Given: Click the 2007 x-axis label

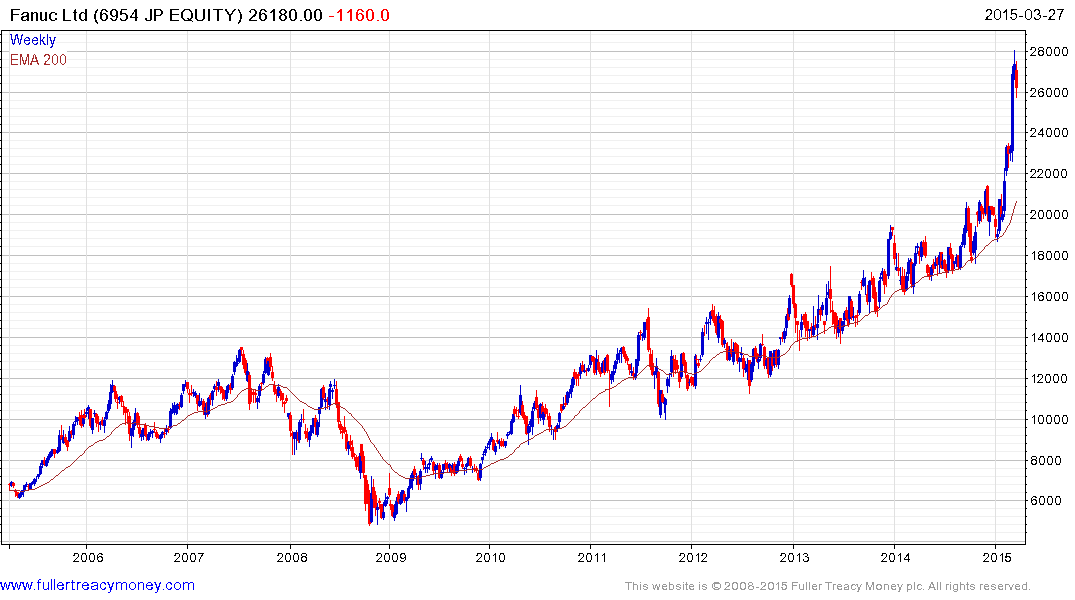Looking at the screenshot, I should pyautogui.click(x=189, y=557).
